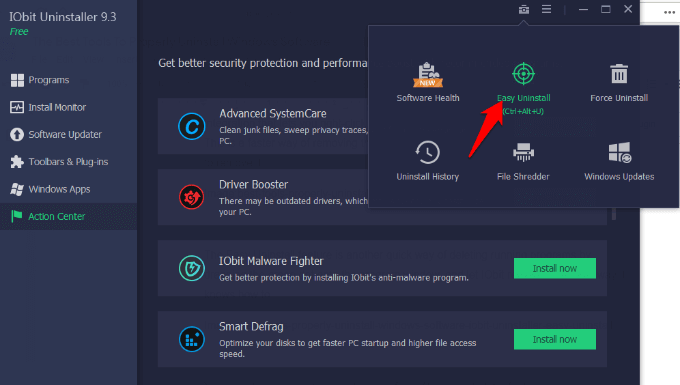Click the IObit Malware Fighter shield icon
The height and width of the screenshot is (385, 680).
tap(192, 268)
